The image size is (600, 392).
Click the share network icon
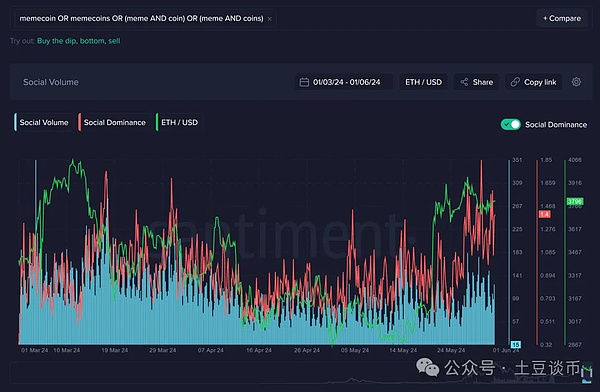tap(464, 82)
